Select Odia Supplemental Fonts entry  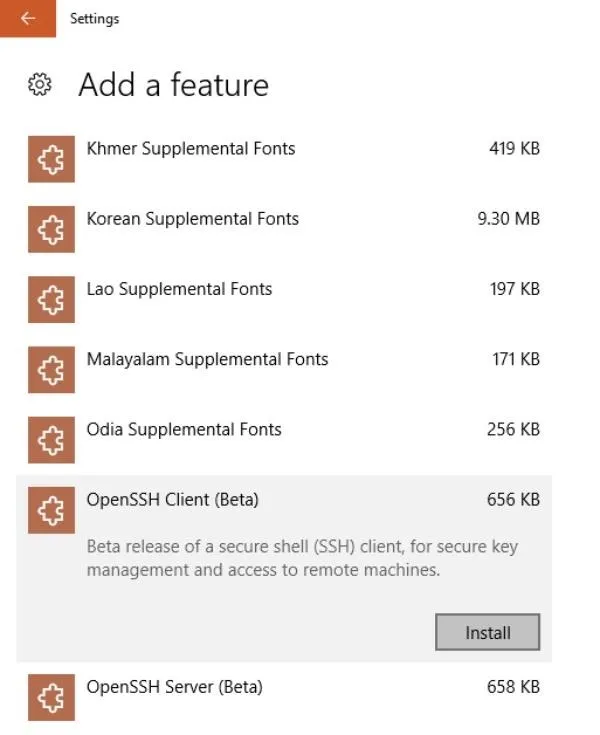coord(284,440)
